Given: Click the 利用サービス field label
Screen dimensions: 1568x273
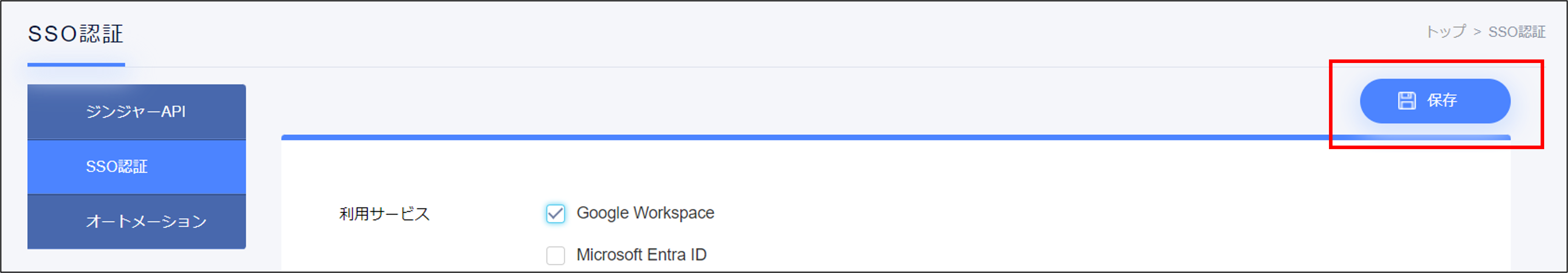Looking at the screenshot, I should pyautogui.click(x=385, y=214).
